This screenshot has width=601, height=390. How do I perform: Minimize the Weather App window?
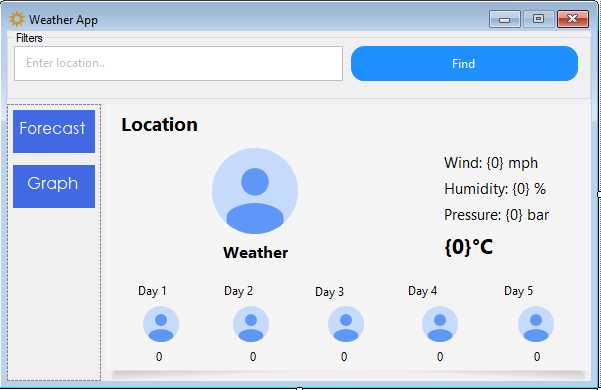[504, 19]
